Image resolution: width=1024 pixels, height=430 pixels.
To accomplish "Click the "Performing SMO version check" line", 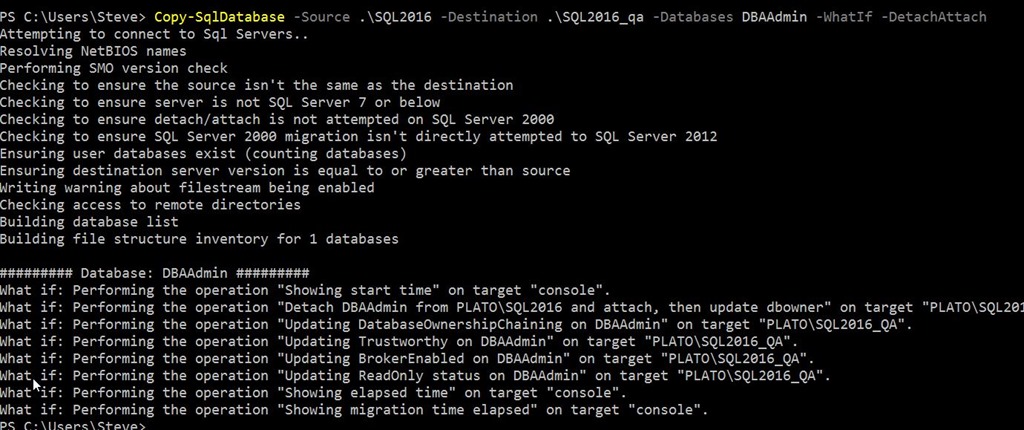I will (113, 68).
